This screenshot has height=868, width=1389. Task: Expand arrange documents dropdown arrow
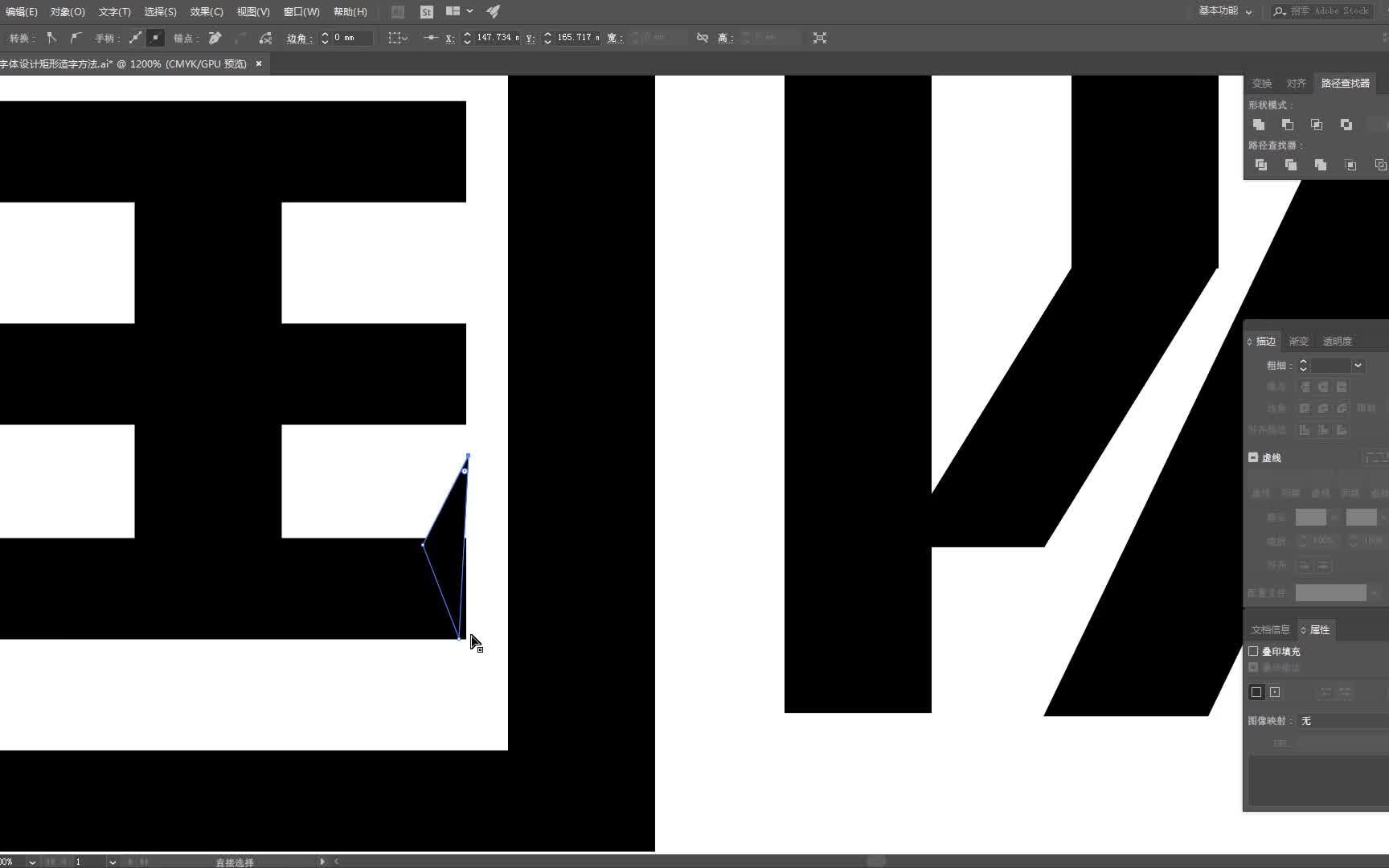pos(469,11)
